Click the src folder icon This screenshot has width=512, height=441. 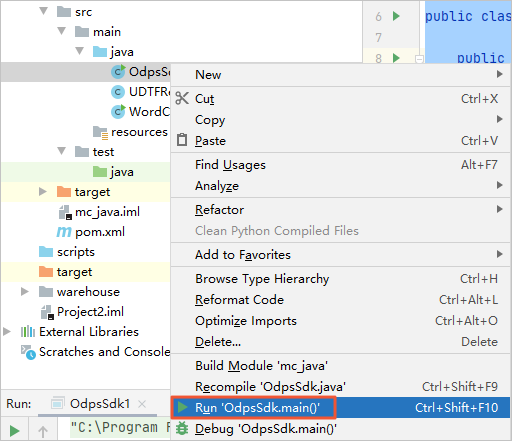64,12
